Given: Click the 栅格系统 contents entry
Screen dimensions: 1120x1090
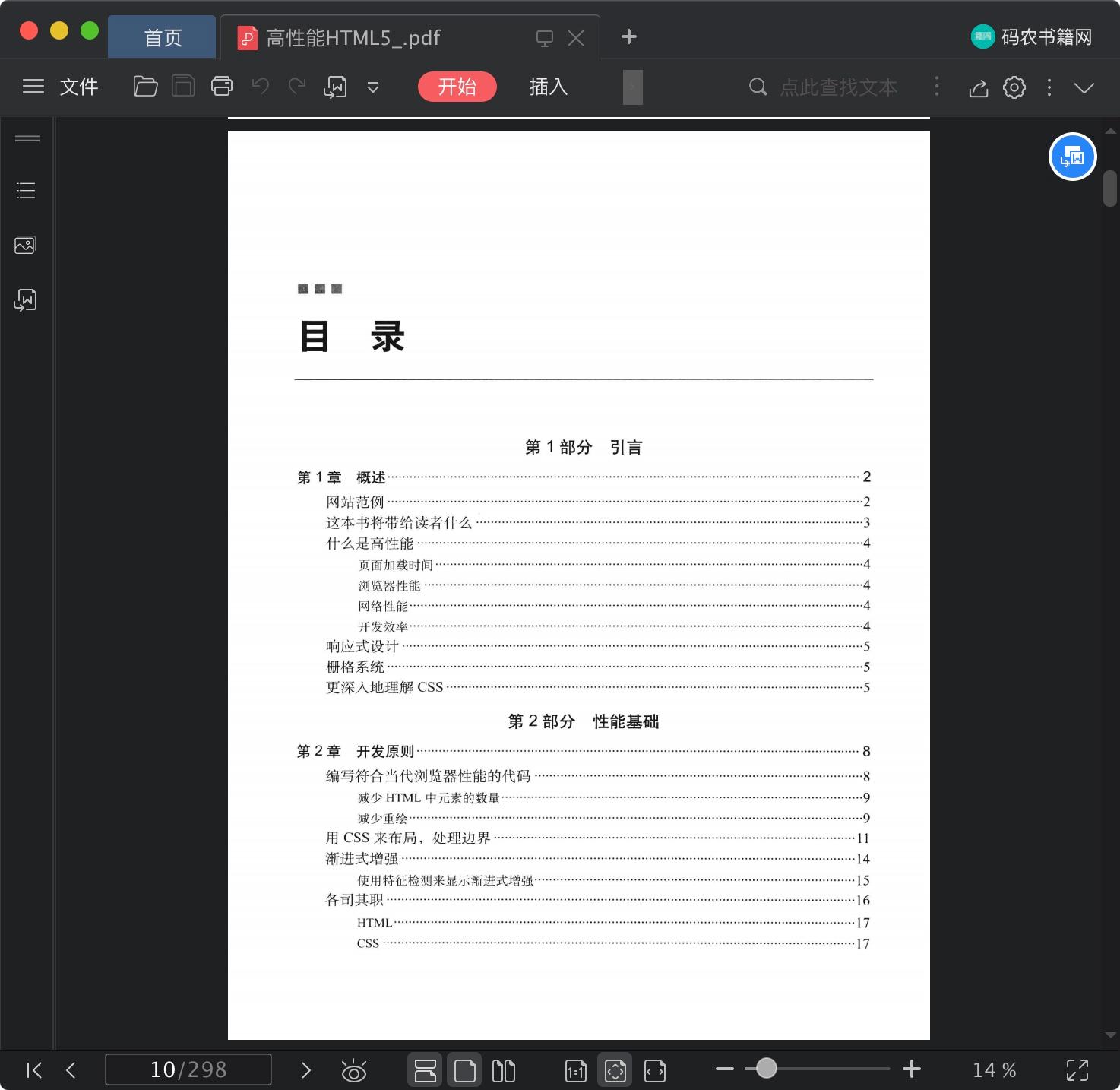Looking at the screenshot, I should [x=598, y=667].
